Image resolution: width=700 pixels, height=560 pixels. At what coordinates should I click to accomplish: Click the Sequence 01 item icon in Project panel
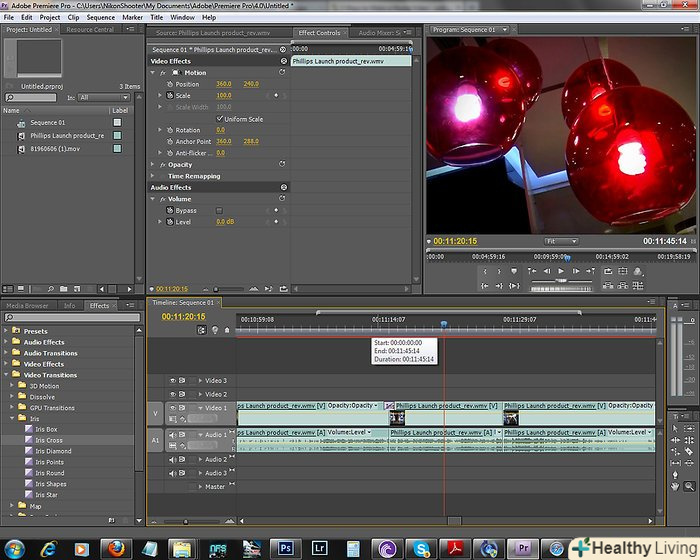pyautogui.click(x=22, y=122)
